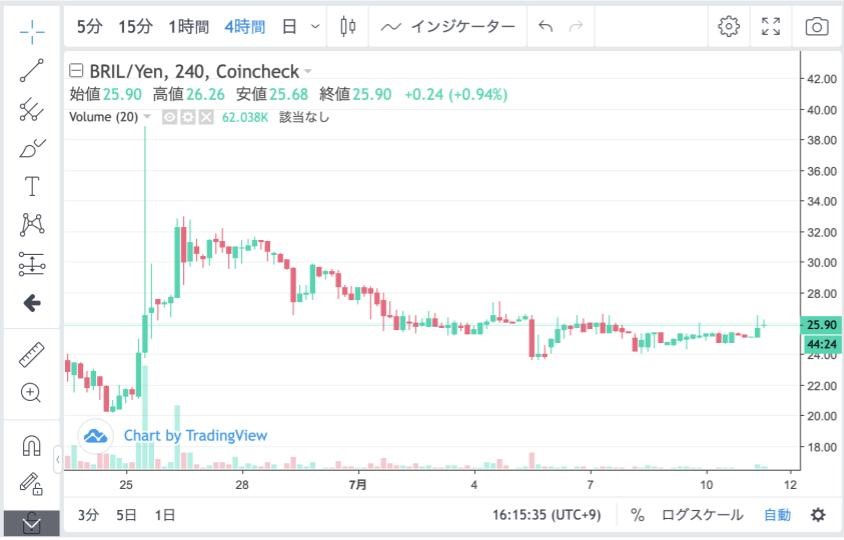Take a chart snapshot with camera icon
This screenshot has width=844, height=540.
(817, 27)
